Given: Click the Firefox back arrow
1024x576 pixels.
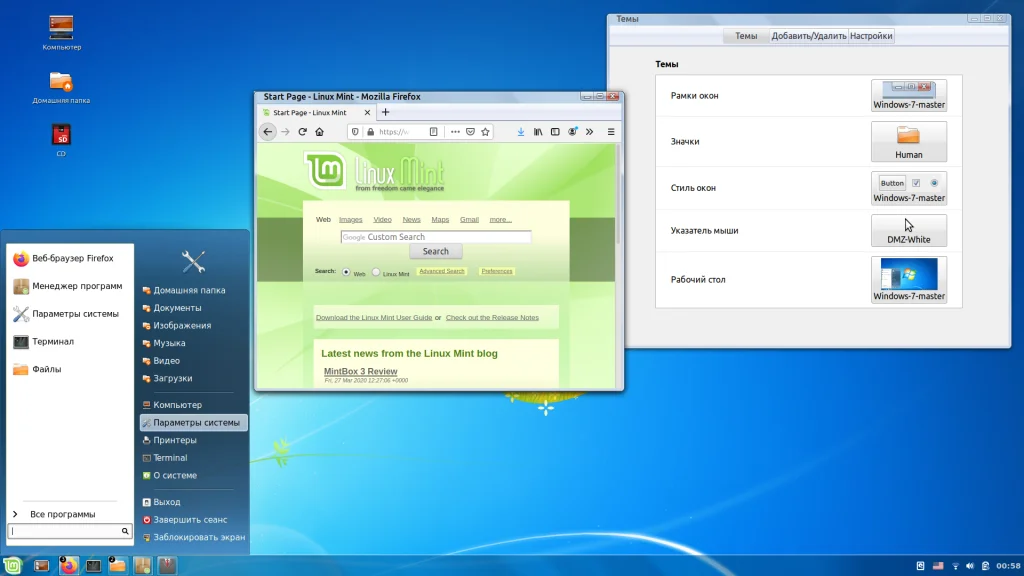Looking at the screenshot, I should tap(268, 132).
